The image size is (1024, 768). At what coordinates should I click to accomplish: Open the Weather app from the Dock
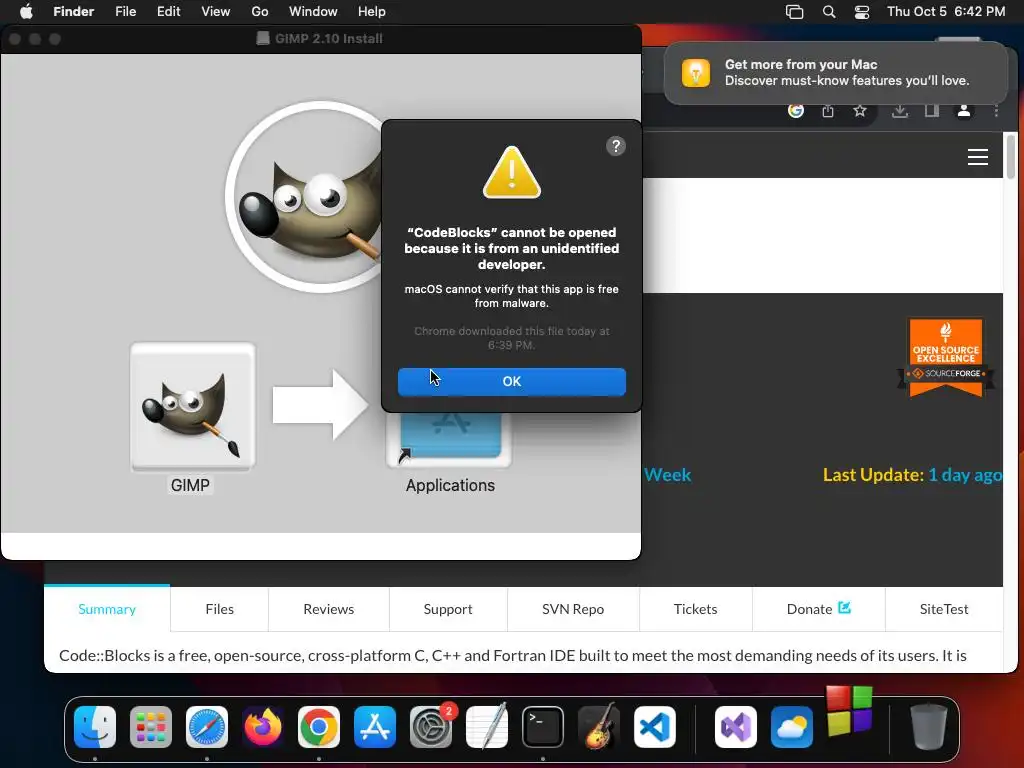pos(792,727)
